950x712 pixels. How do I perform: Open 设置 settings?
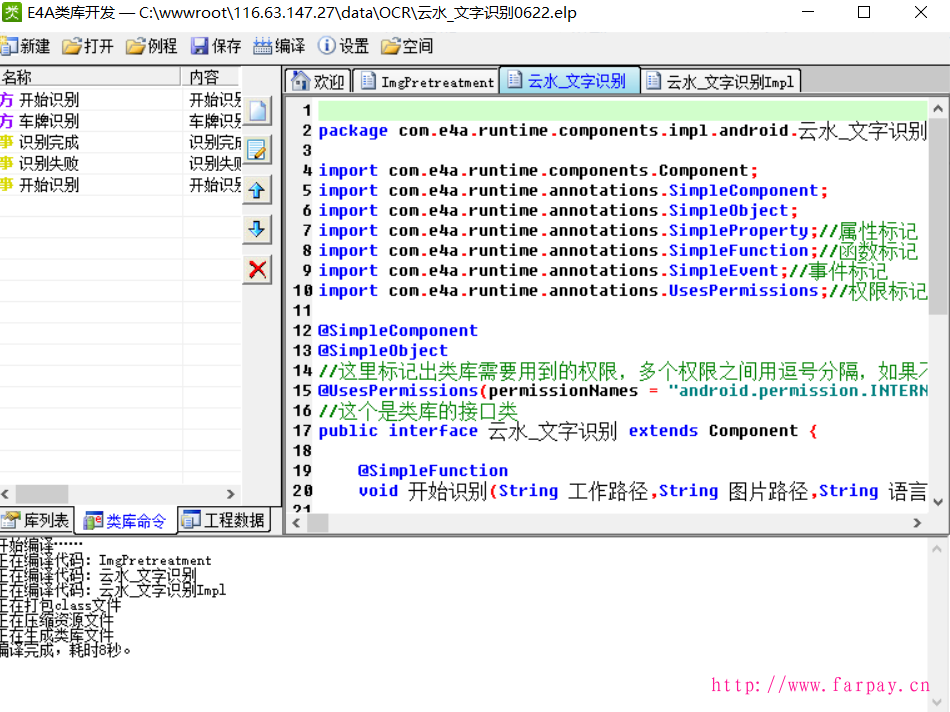tap(343, 46)
